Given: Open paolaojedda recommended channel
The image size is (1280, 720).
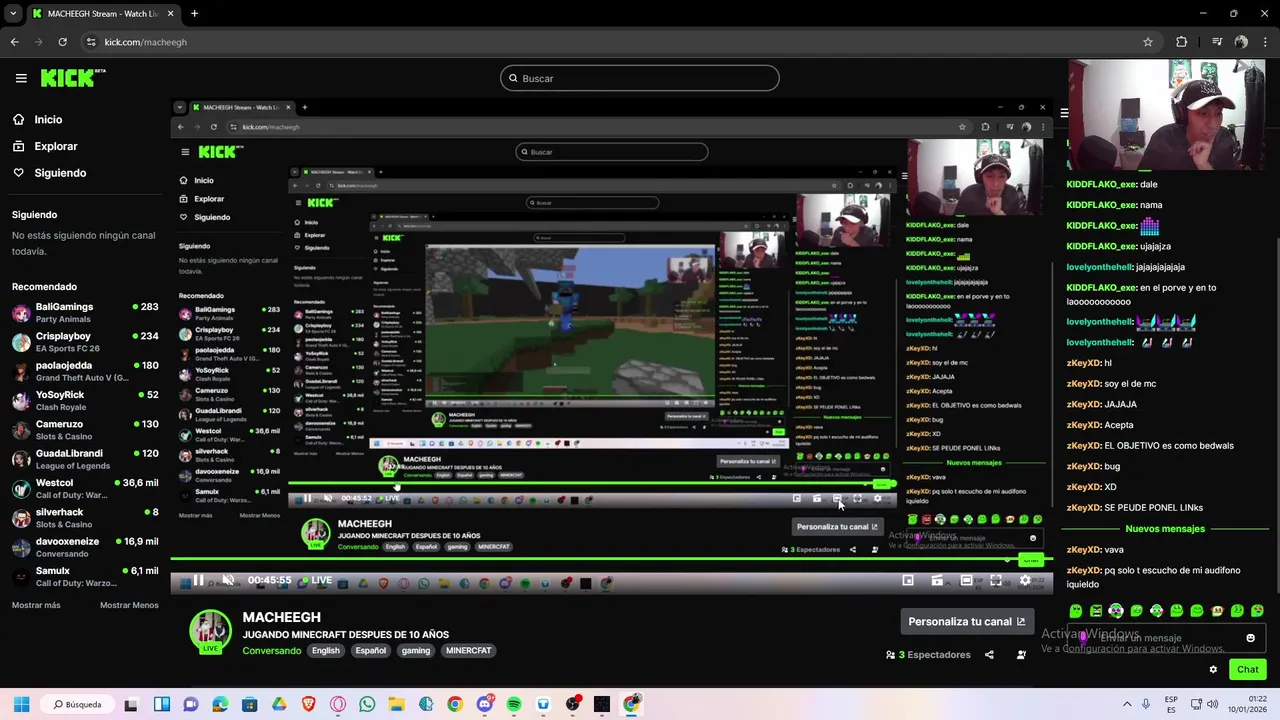Looking at the screenshot, I should click(x=85, y=371).
